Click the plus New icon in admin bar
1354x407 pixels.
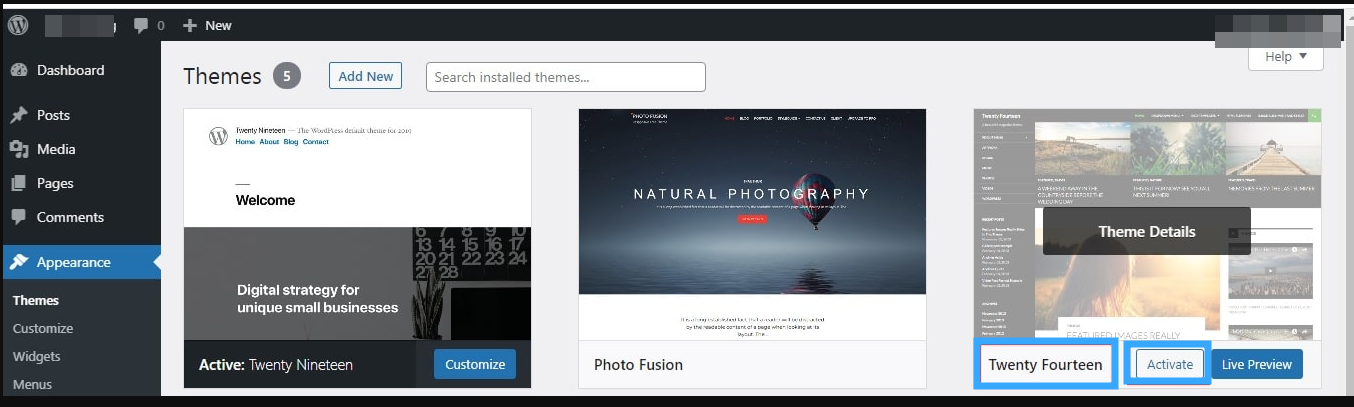coord(189,25)
